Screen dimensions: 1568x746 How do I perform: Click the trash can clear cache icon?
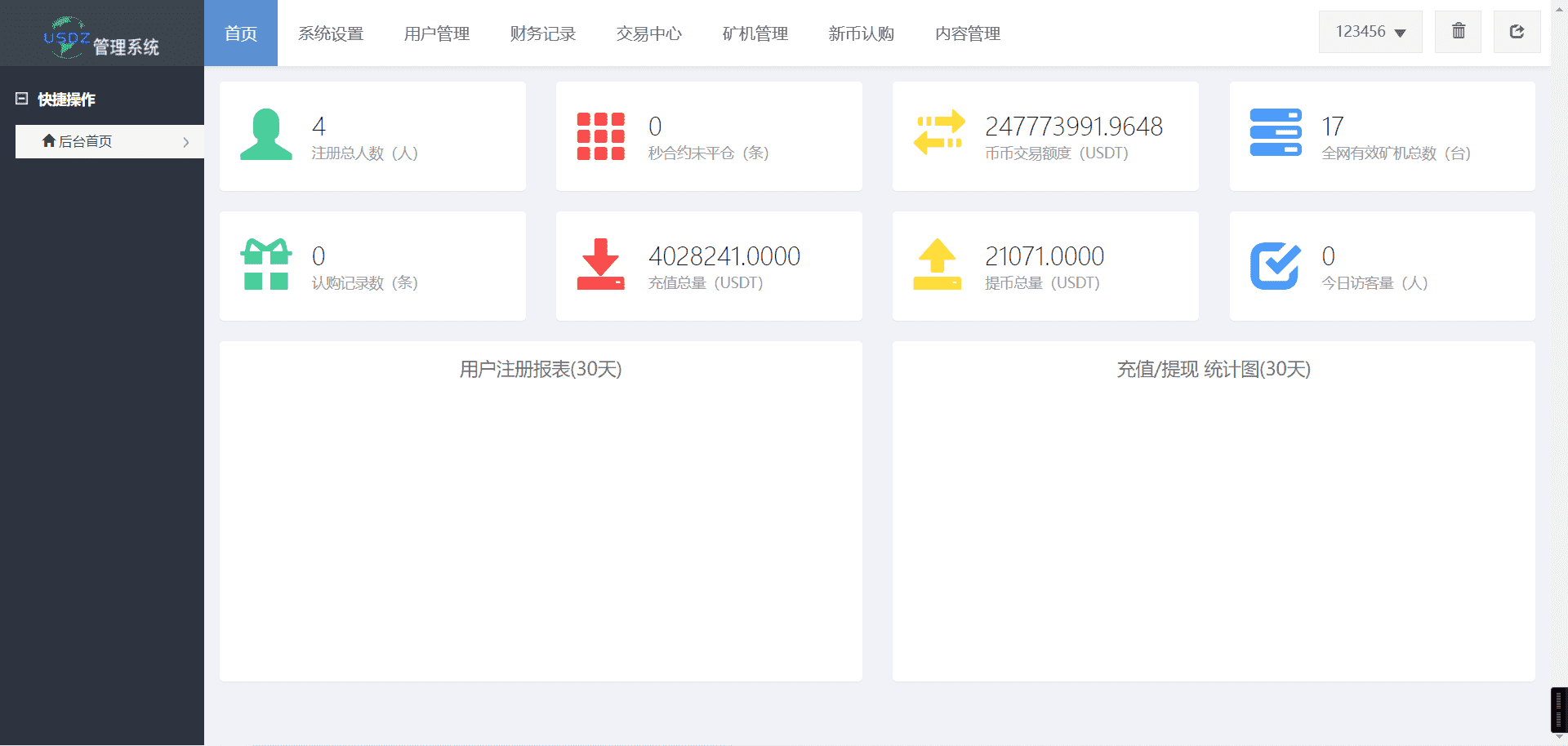click(1458, 32)
